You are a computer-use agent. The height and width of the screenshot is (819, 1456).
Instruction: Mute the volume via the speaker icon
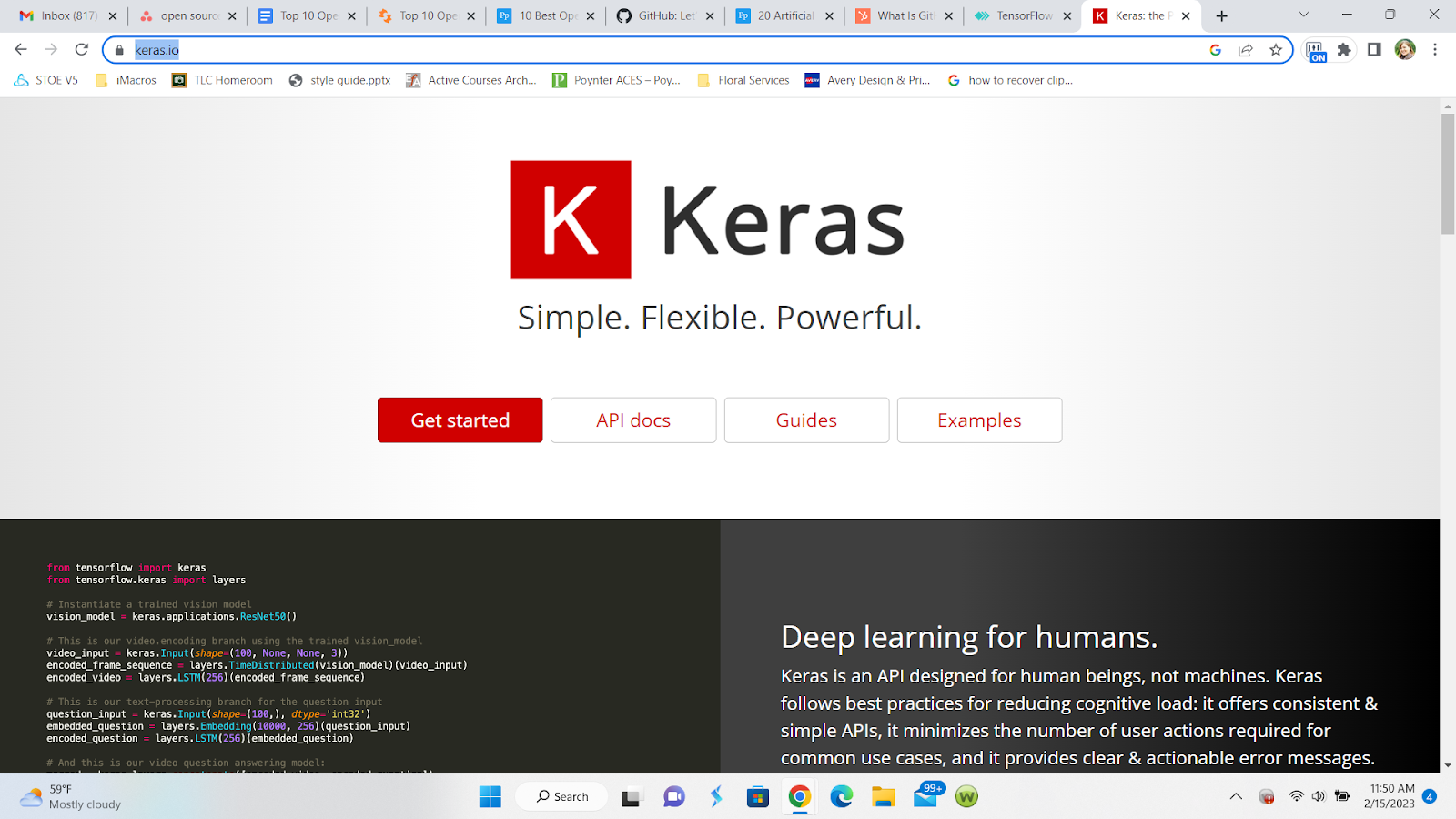(1318, 796)
